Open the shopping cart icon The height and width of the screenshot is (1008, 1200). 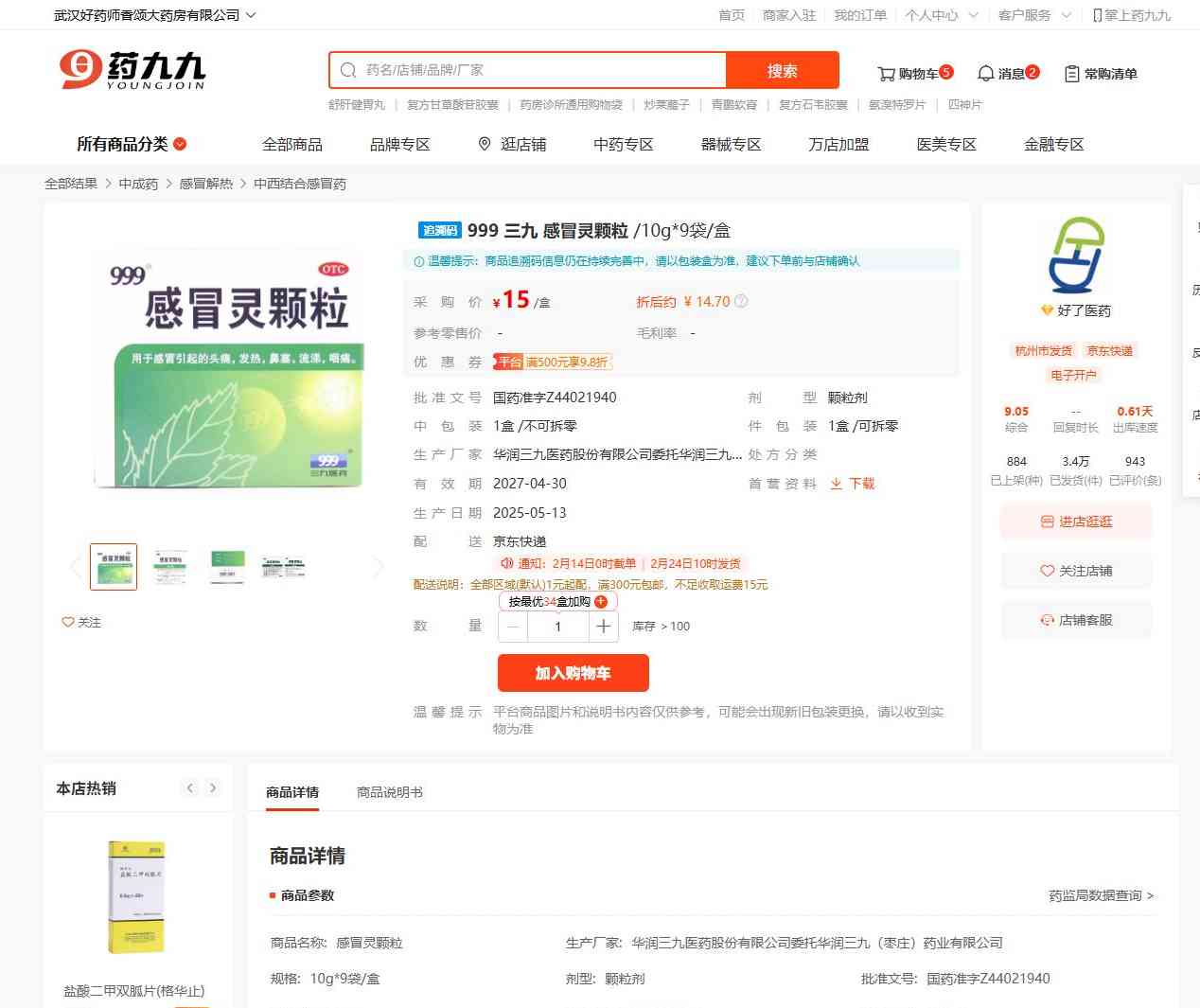pyautogui.click(x=886, y=74)
